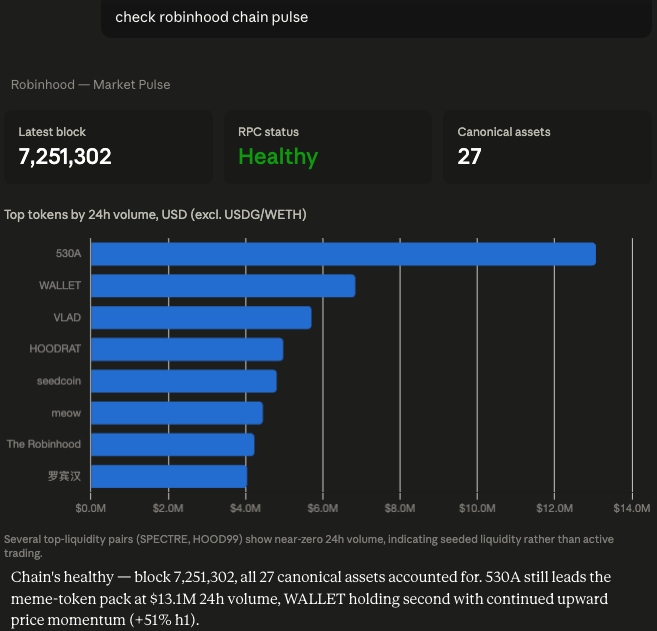The height and width of the screenshot is (631, 657).
Task: Click the meow volume bar
Action: [x=177, y=413]
